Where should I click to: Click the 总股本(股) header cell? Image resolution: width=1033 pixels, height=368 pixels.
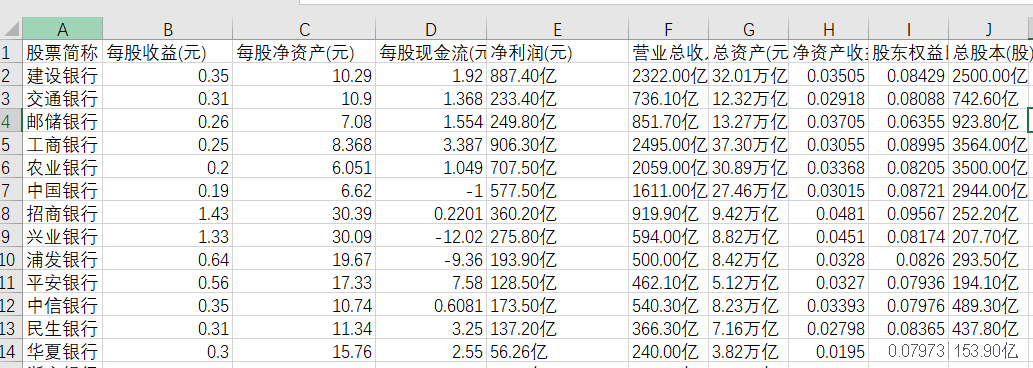pos(989,51)
